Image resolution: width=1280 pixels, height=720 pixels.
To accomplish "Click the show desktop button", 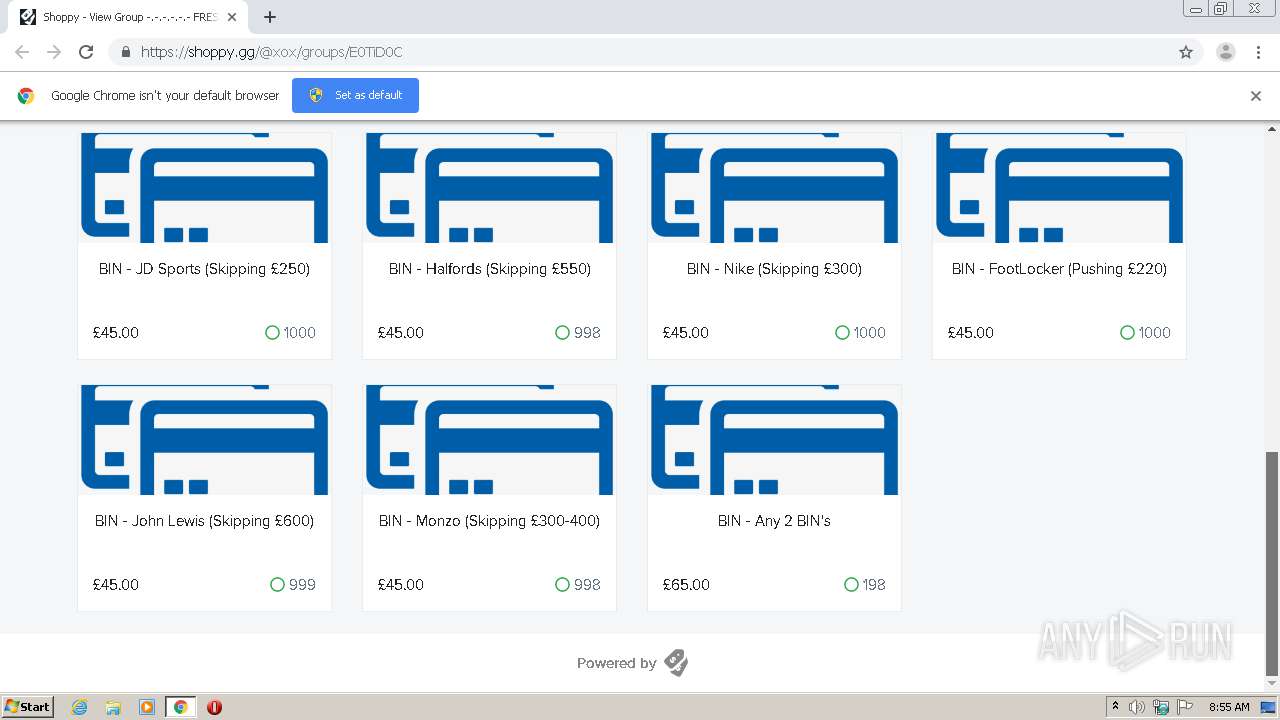I will [x=1269, y=707].
